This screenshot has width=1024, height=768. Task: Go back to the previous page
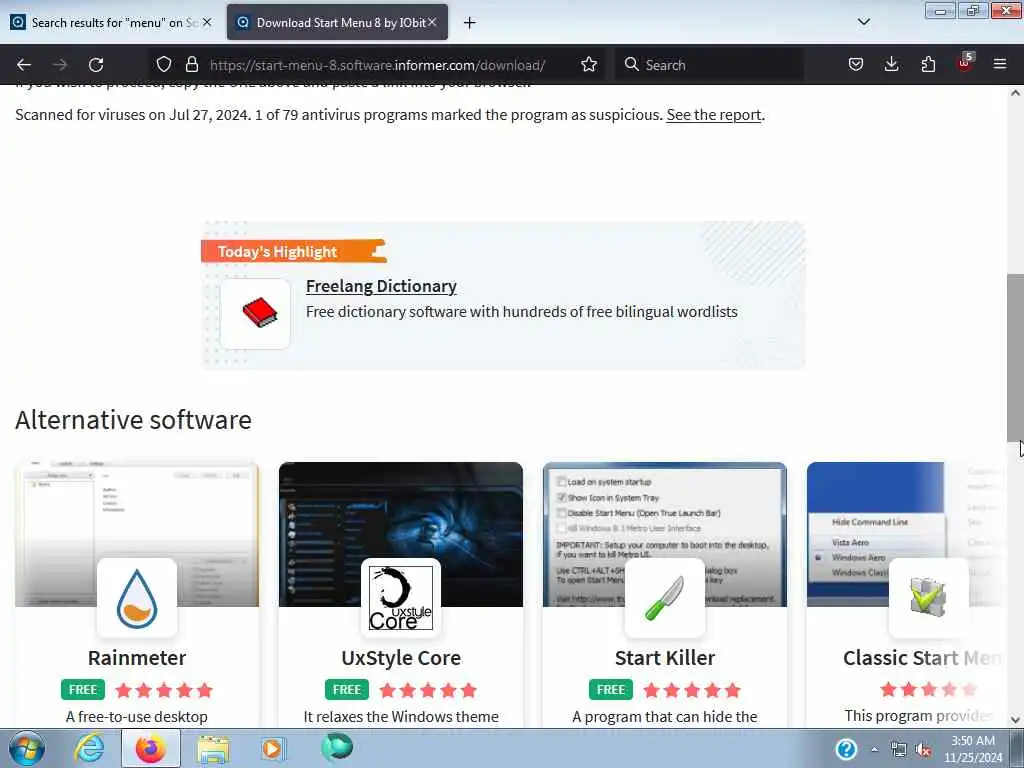[24, 65]
